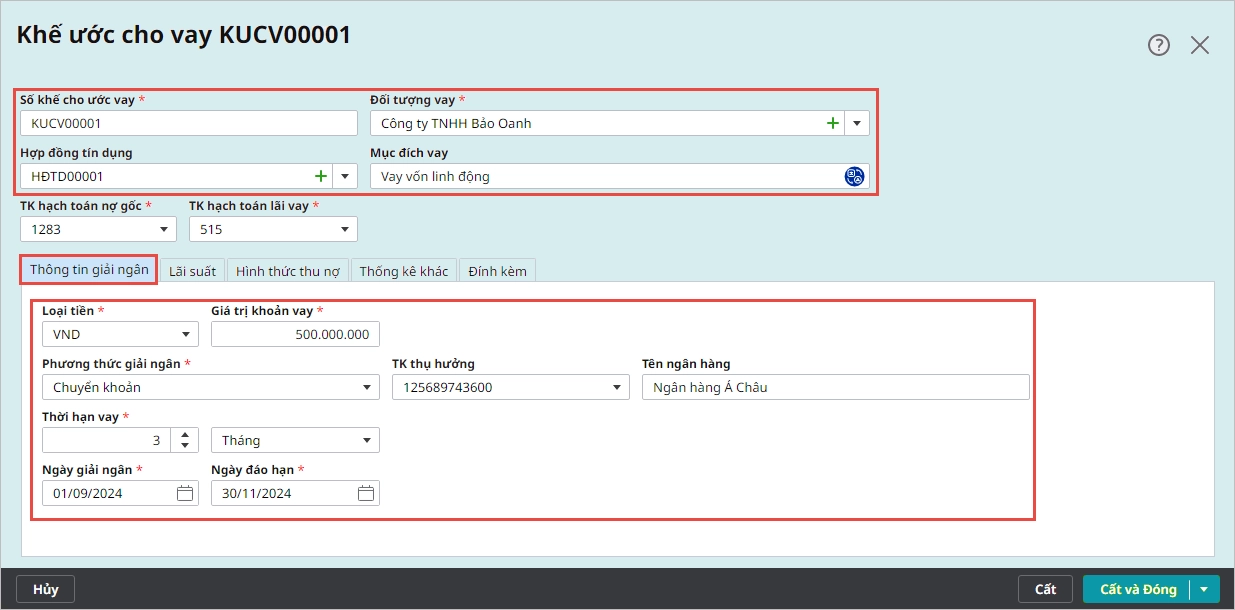Screen dimensions: 1235x610
Task: Expand the Đối tượng vay dropdown
Action: [x=857, y=123]
